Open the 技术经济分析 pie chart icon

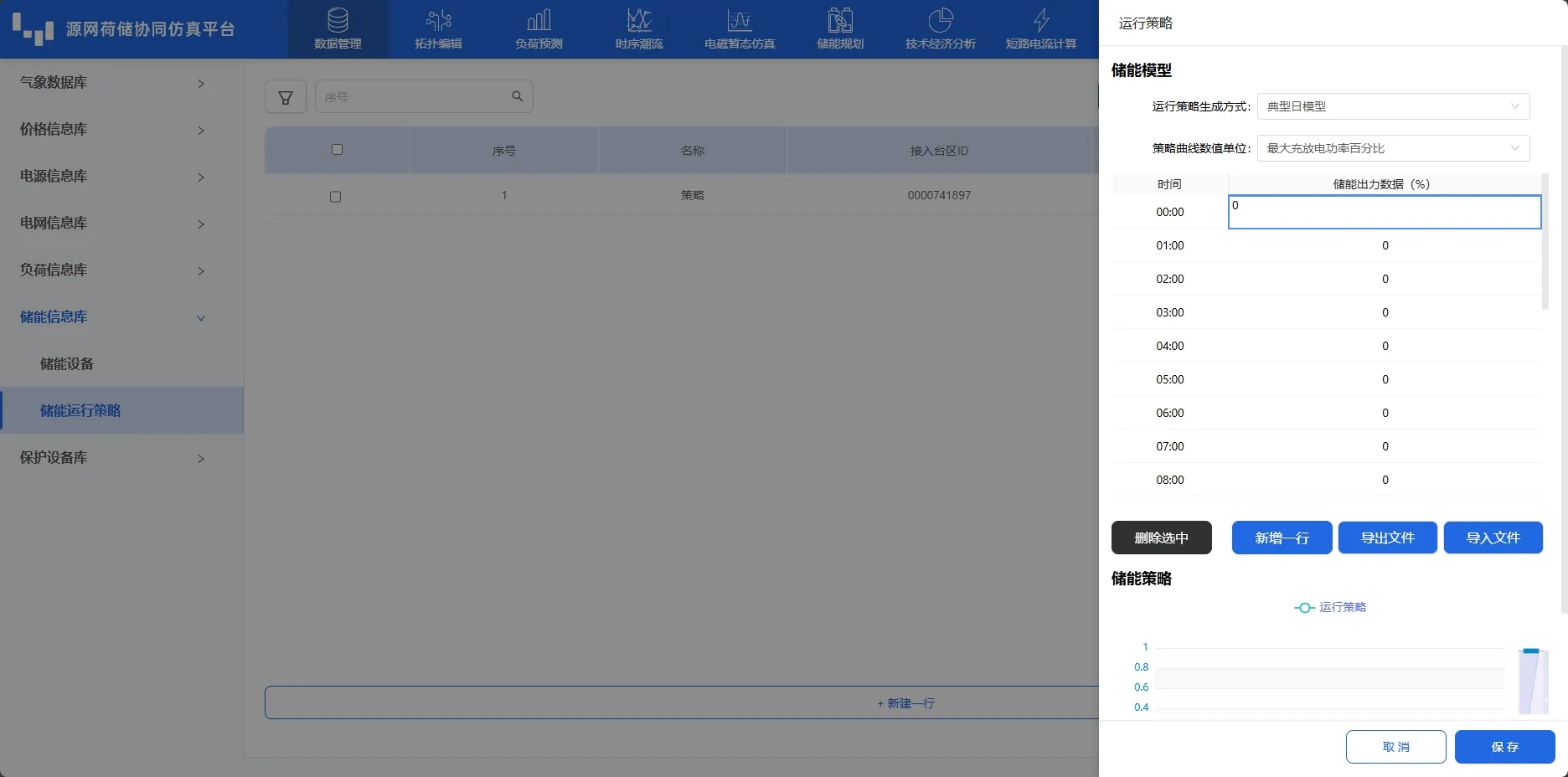pyautogui.click(x=941, y=20)
